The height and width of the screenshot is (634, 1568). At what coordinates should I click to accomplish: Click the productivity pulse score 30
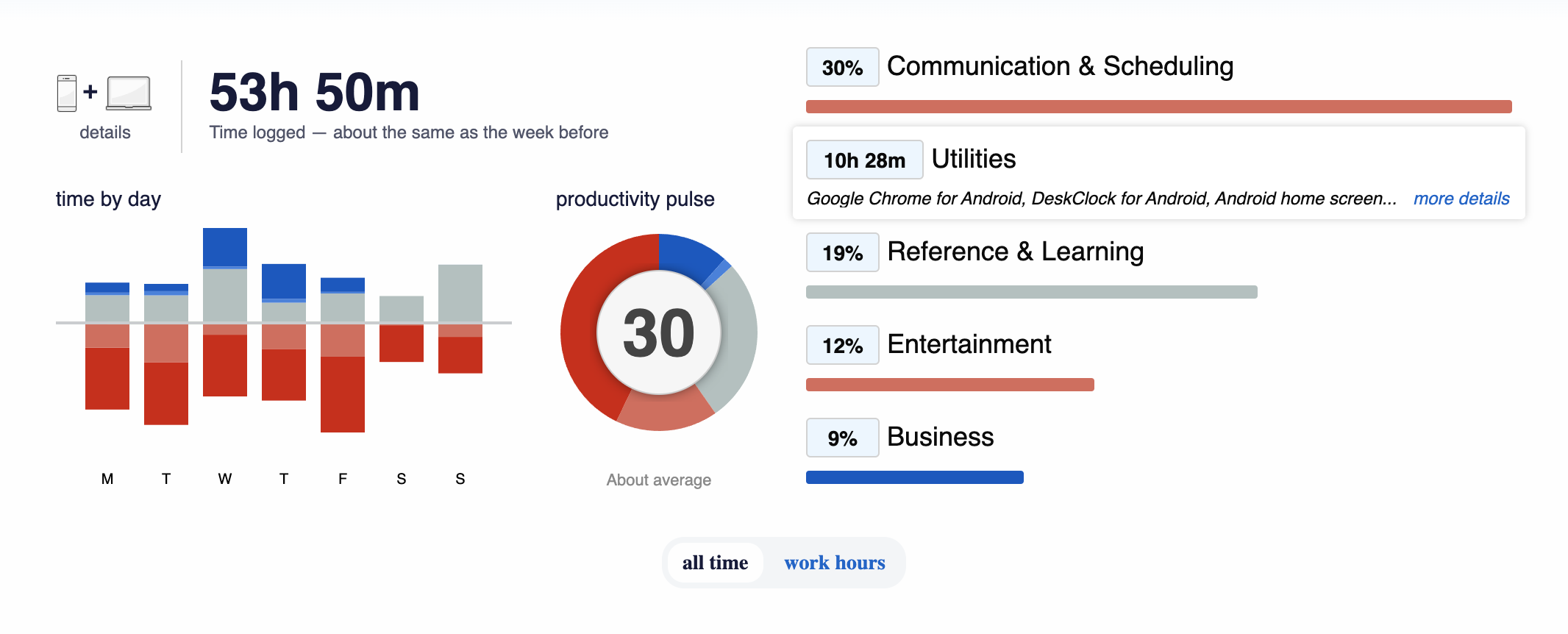pos(659,333)
